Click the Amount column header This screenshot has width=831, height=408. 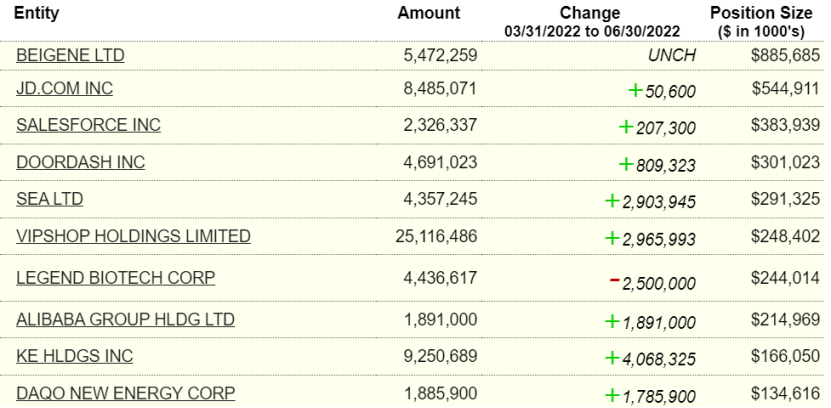428,14
